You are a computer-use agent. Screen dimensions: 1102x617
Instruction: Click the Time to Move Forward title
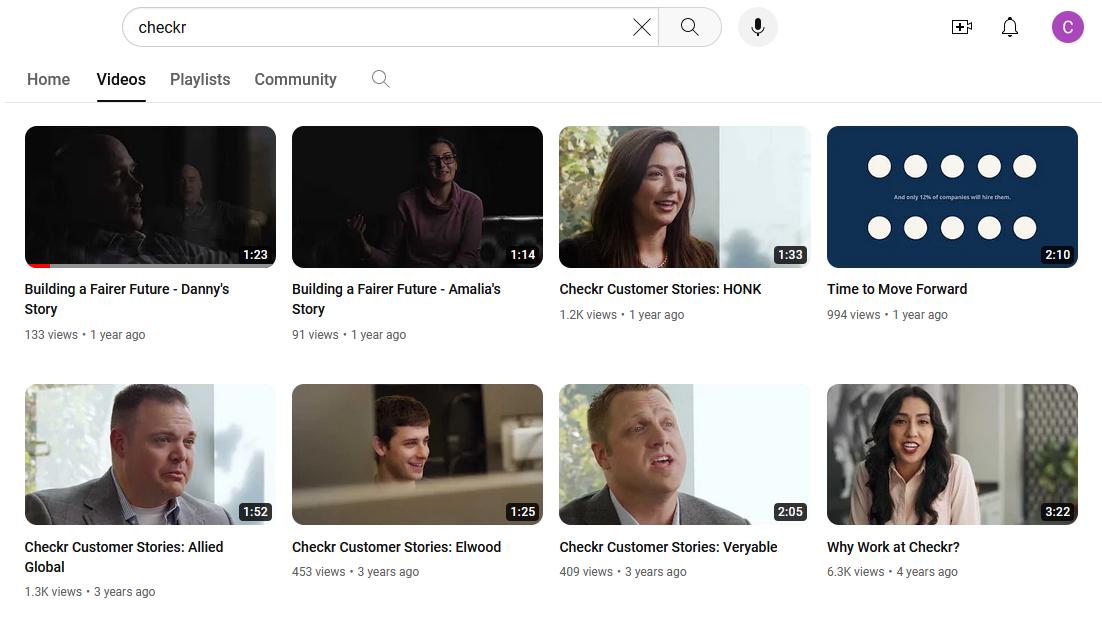point(897,289)
